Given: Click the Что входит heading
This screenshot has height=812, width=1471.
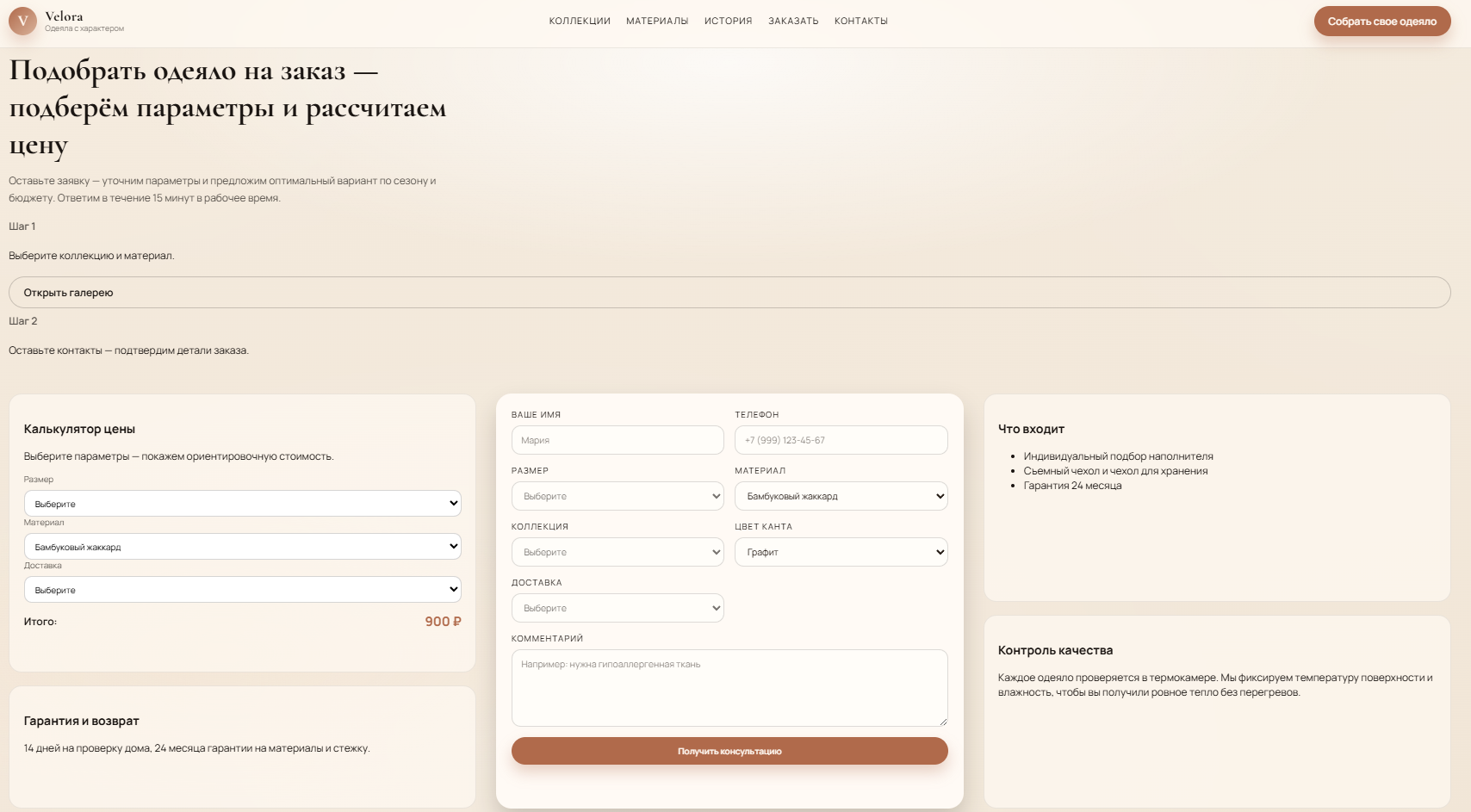Looking at the screenshot, I should (x=1031, y=429).
